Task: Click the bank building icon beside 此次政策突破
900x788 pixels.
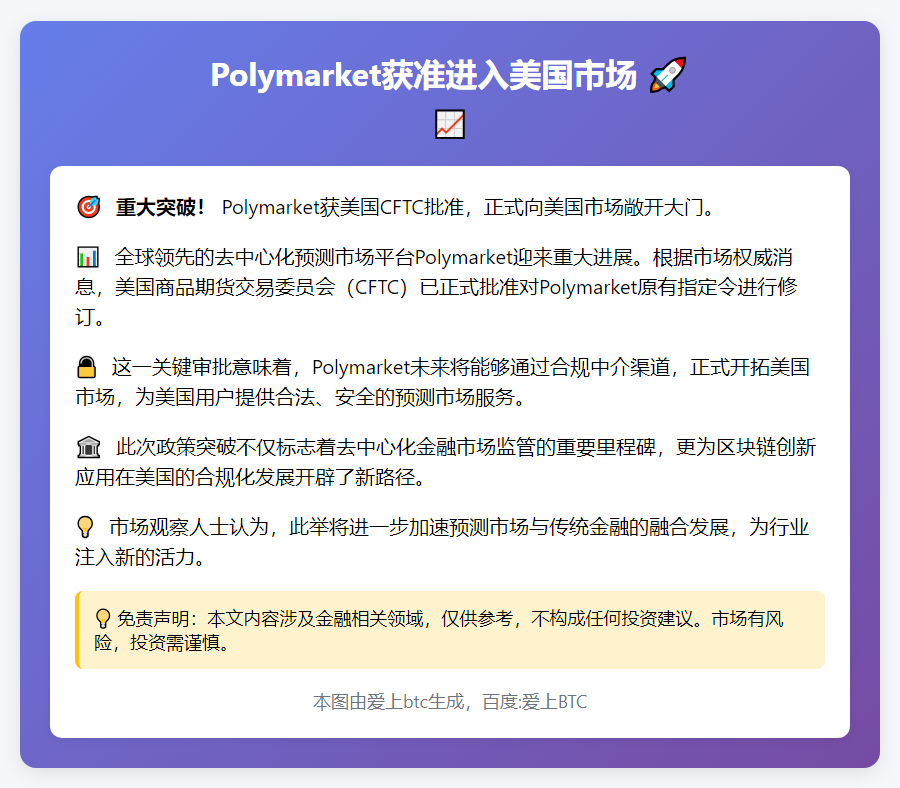Action: coord(90,447)
